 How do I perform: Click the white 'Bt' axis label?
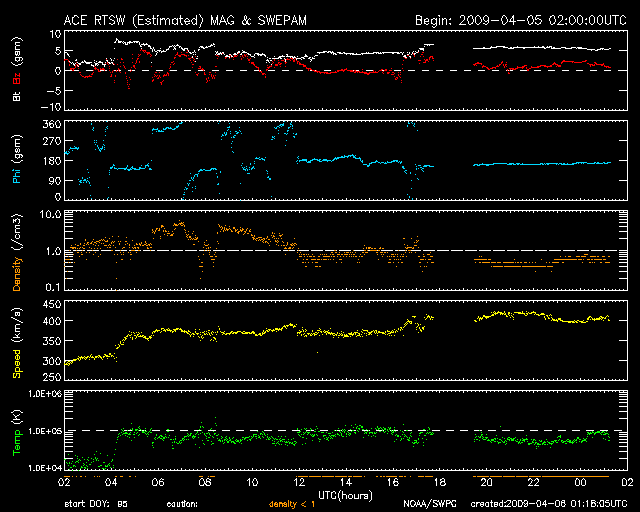coord(18,96)
